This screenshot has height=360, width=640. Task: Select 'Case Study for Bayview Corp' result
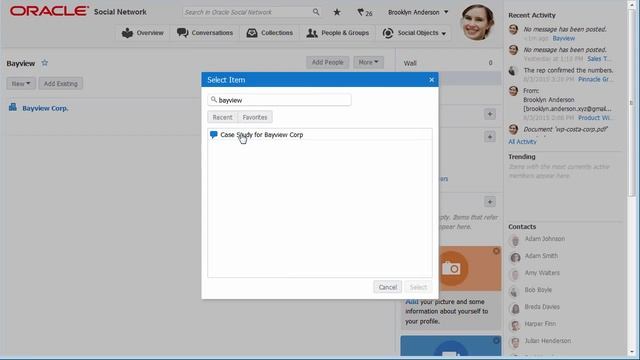[x=320, y=134]
